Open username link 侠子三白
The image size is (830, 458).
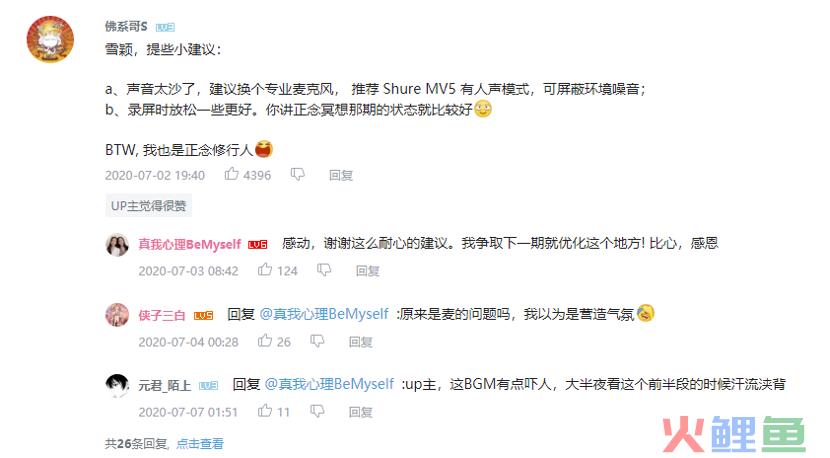click(162, 316)
